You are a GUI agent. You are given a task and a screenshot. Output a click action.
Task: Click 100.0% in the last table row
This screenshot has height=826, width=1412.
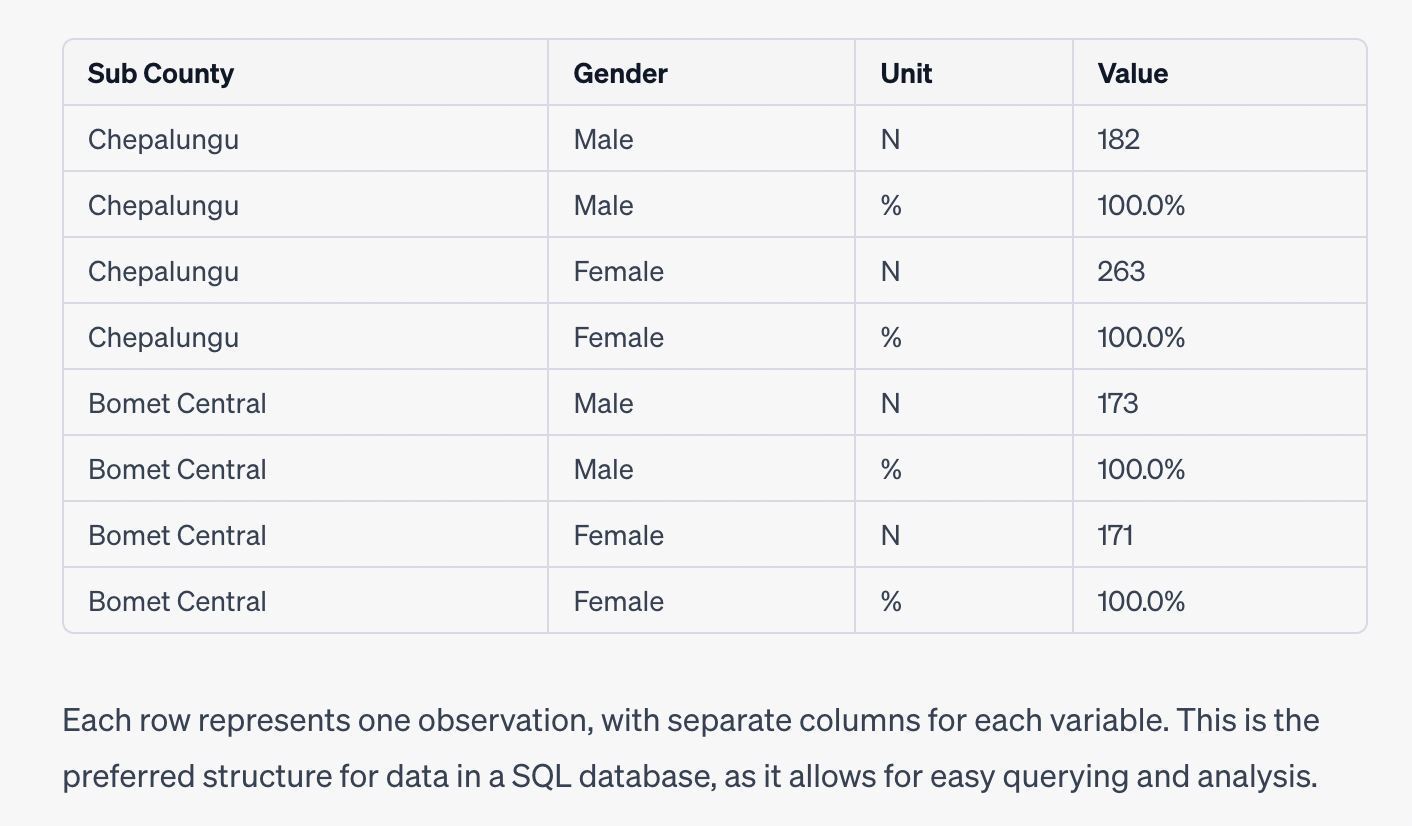[x=1140, y=601]
